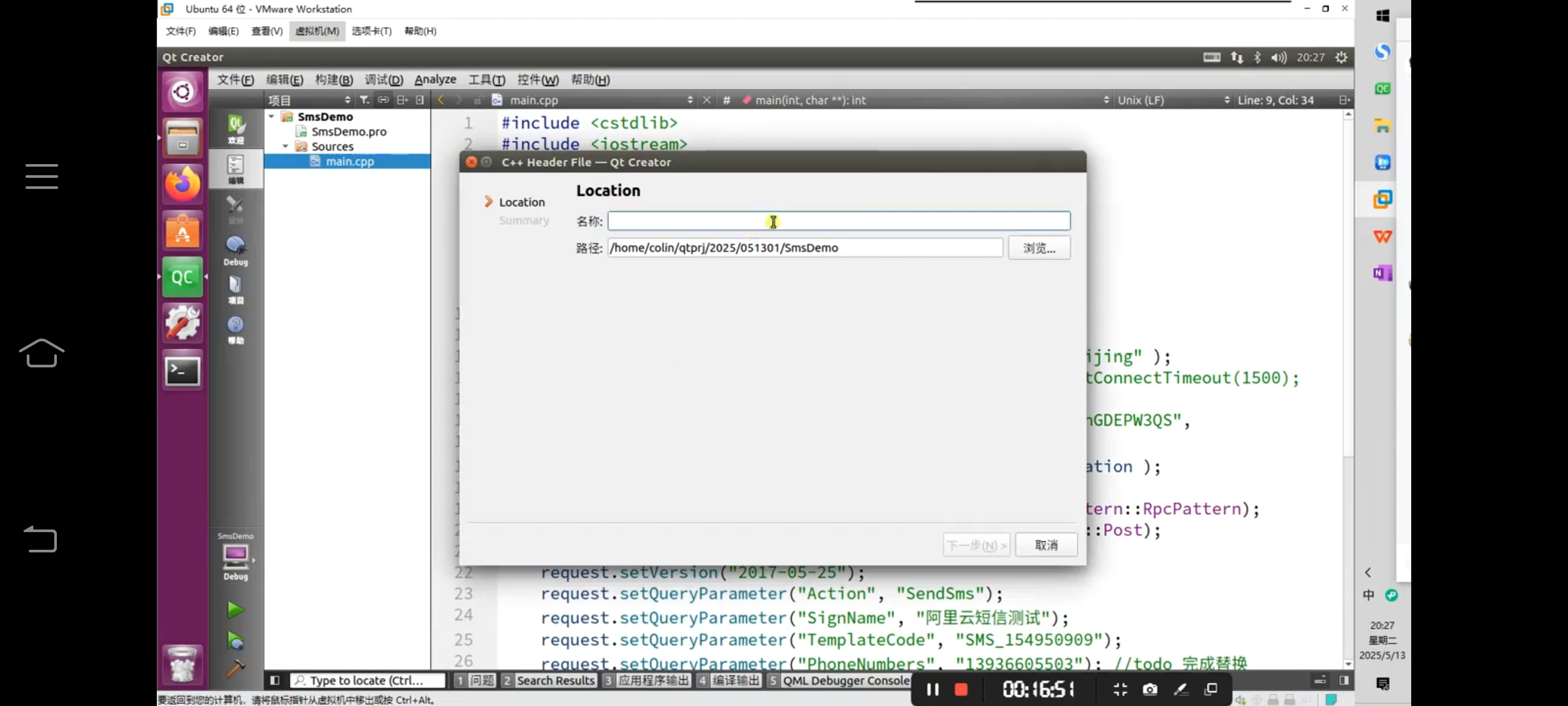
Task: Collapse the Sources folder node
Action: (x=286, y=146)
